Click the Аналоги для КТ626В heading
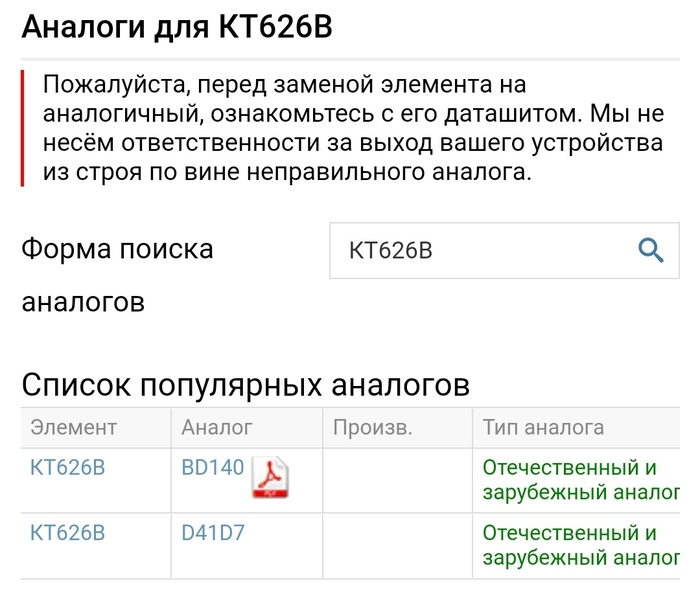Viewport: 700px width, 601px height. pos(177,27)
